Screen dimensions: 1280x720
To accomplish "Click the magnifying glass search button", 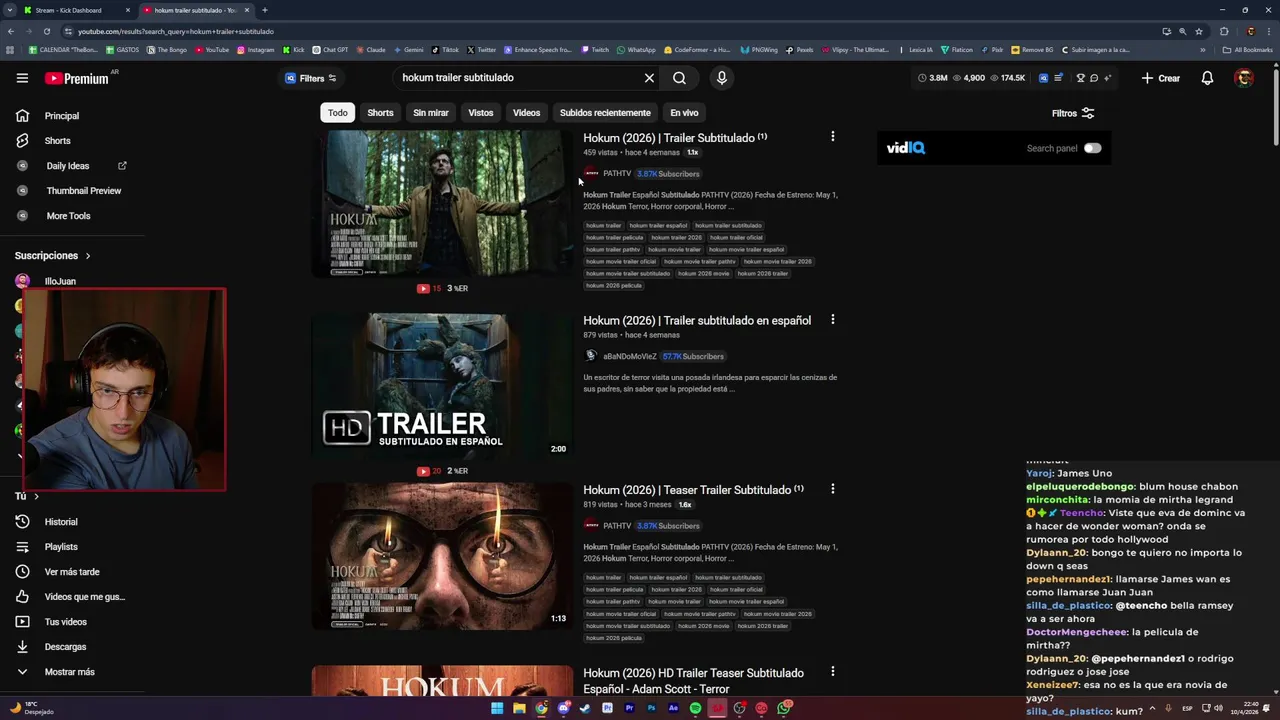I will (679, 78).
